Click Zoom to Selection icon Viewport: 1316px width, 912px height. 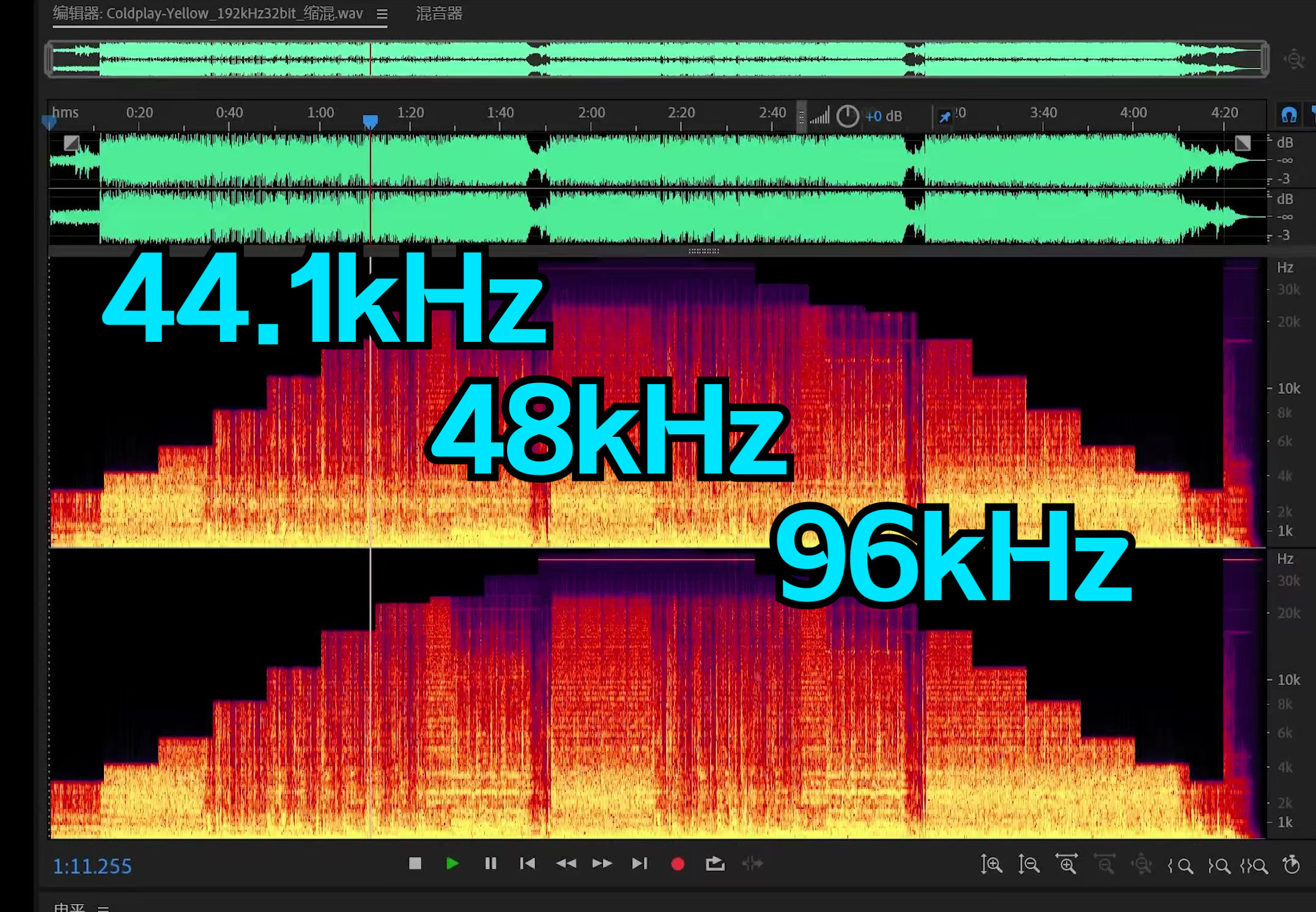click(x=1254, y=866)
